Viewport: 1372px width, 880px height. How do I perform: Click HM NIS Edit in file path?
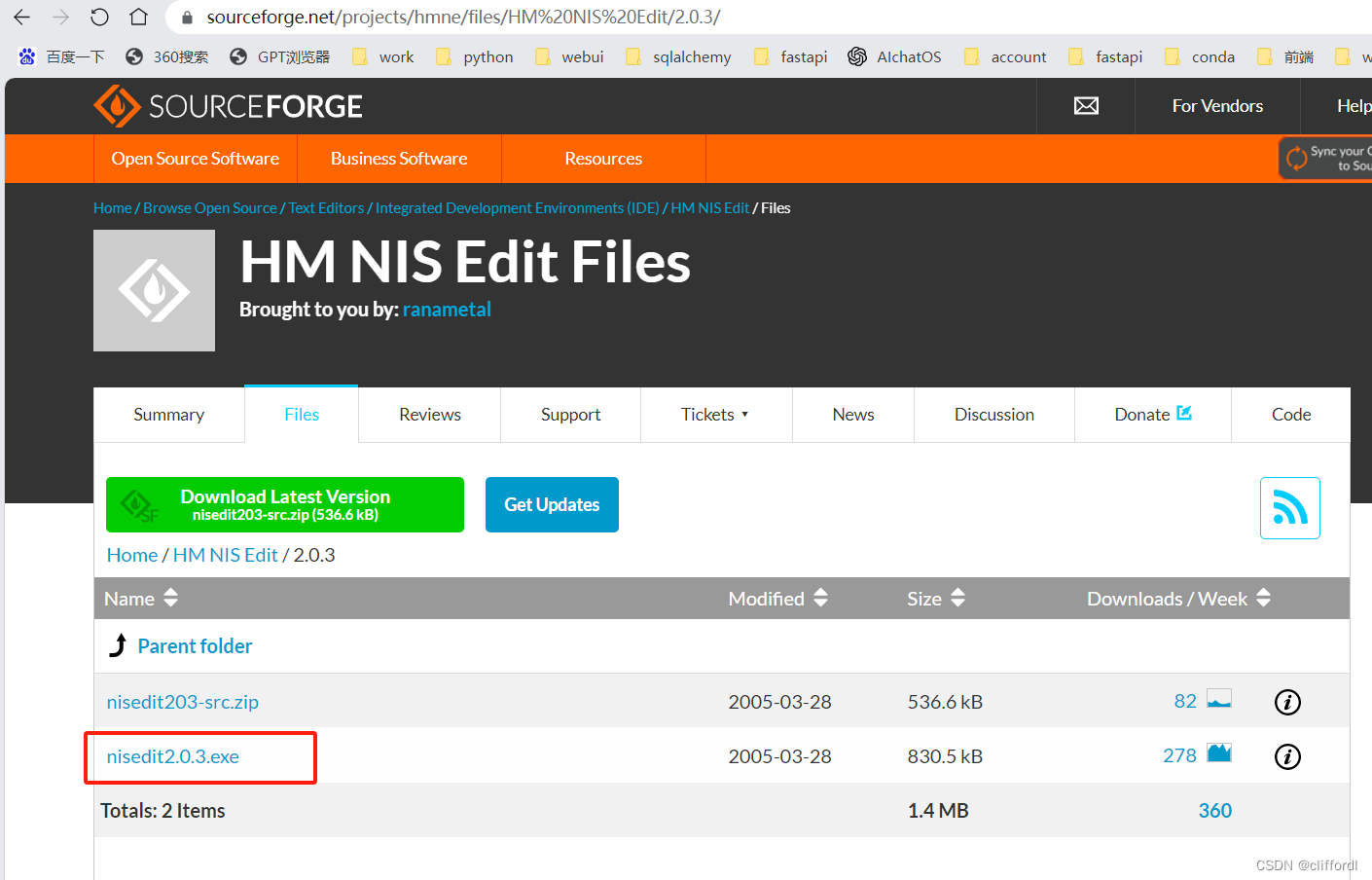tap(226, 555)
